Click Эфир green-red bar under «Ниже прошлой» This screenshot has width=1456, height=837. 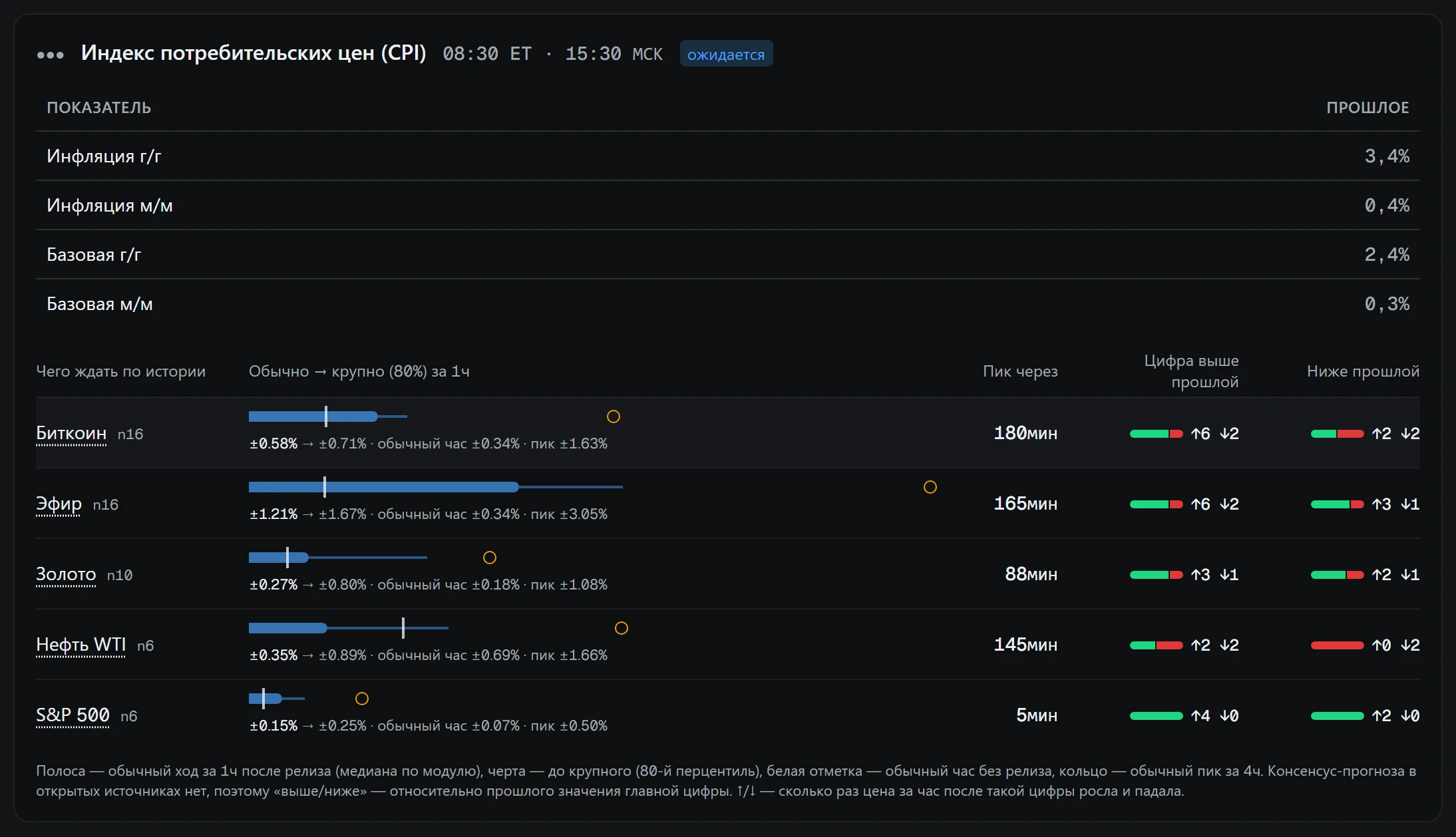point(1338,504)
